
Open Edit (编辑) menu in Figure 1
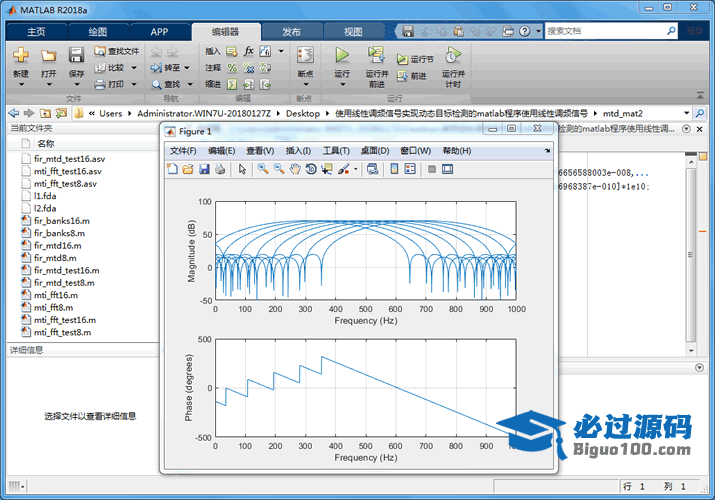coord(222,151)
